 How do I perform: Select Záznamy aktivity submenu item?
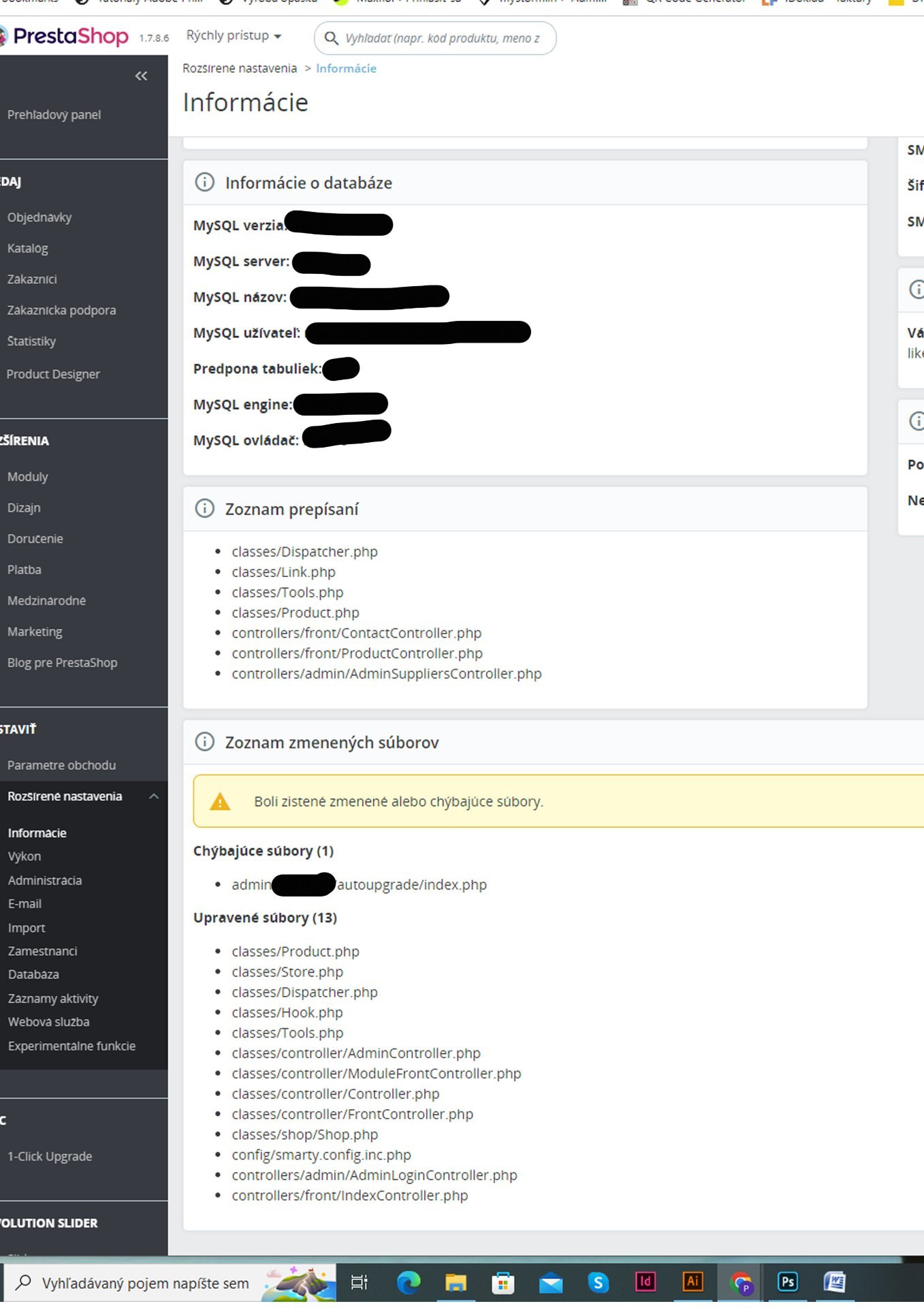click(x=53, y=998)
